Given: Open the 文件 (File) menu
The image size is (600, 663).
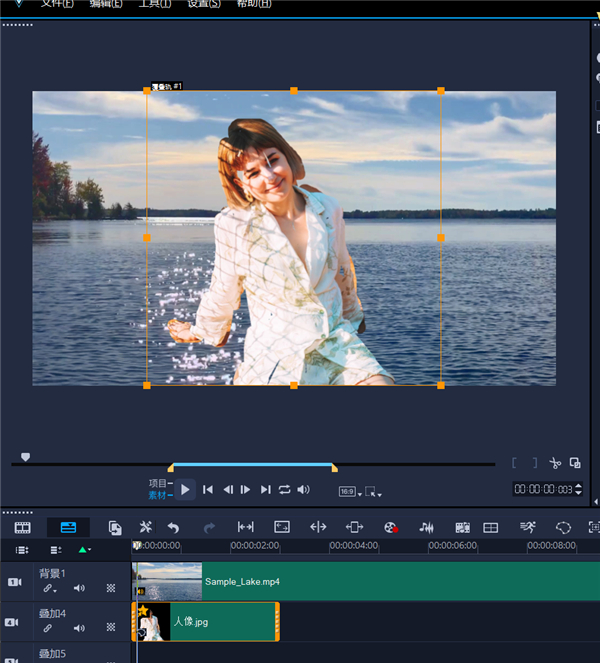Looking at the screenshot, I should point(57,4).
